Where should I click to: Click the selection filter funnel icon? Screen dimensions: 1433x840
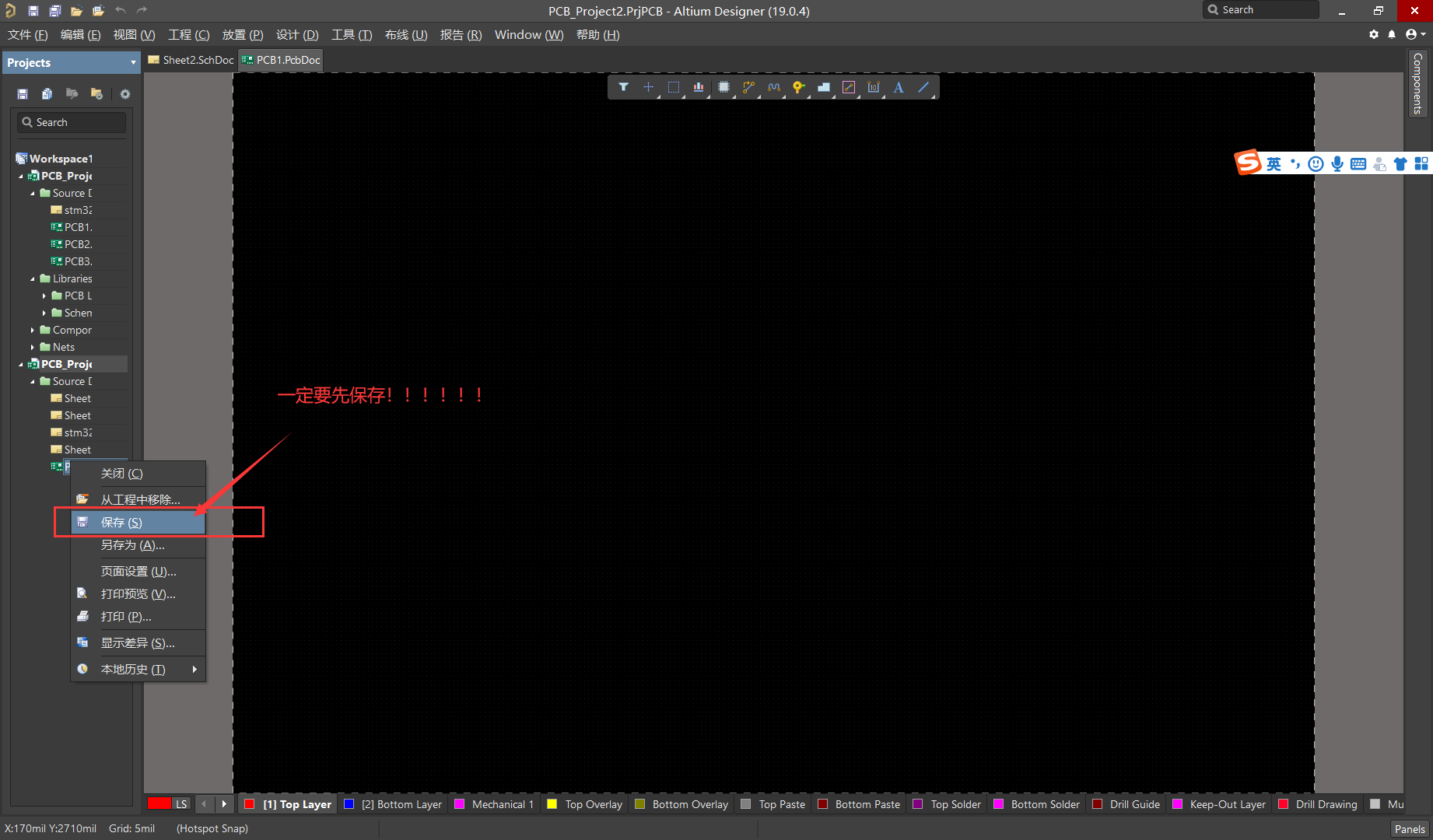[x=623, y=87]
